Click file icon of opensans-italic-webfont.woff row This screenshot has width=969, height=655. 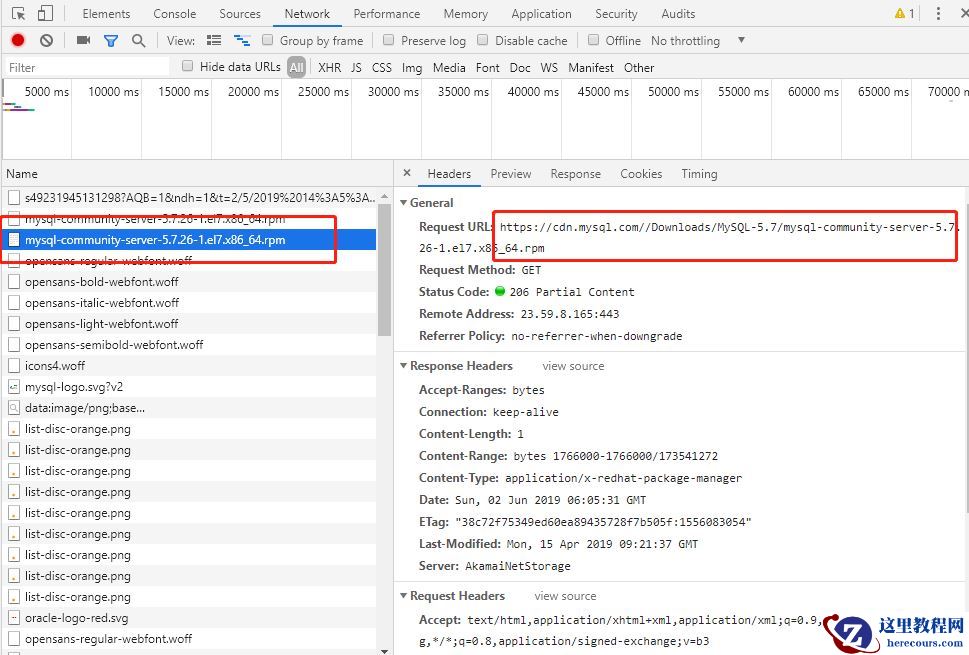click(14, 303)
